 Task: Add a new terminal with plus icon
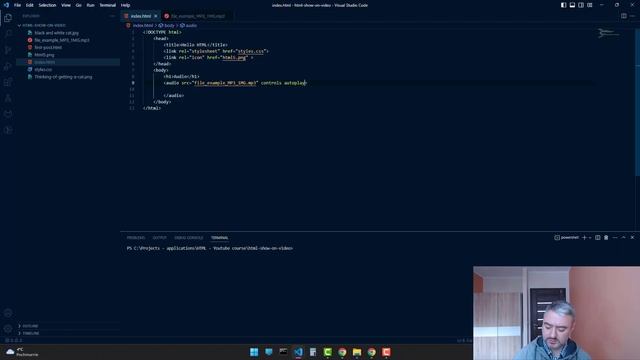pyautogui.click(x=584, y=238)
